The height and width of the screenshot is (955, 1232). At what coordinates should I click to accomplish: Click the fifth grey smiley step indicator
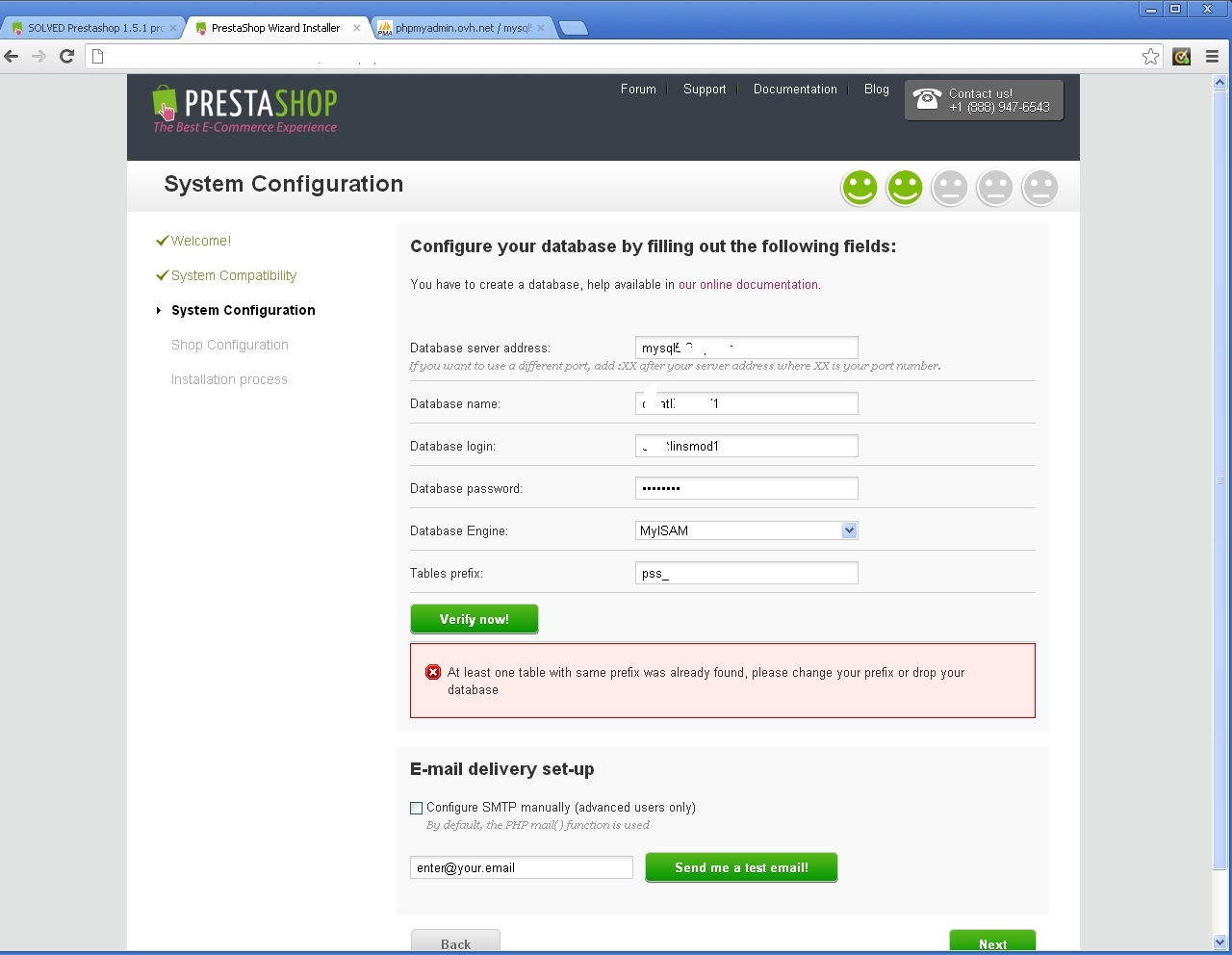click(x=1040, y=188)
